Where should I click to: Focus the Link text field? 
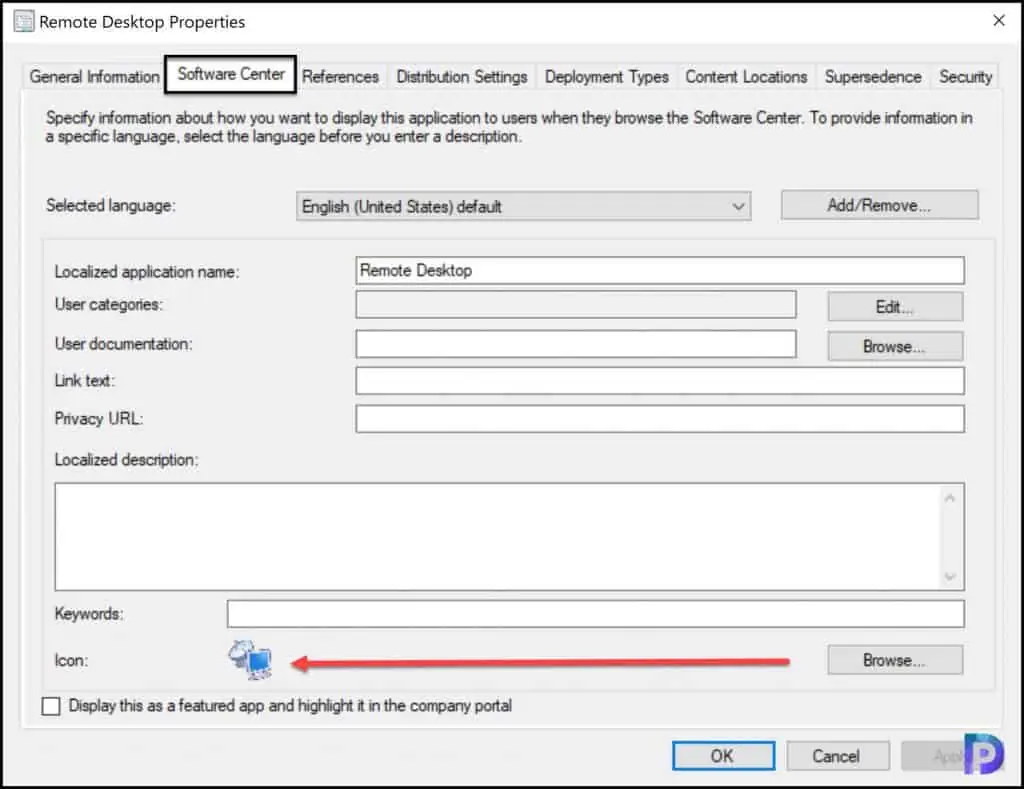click(660, 381)
